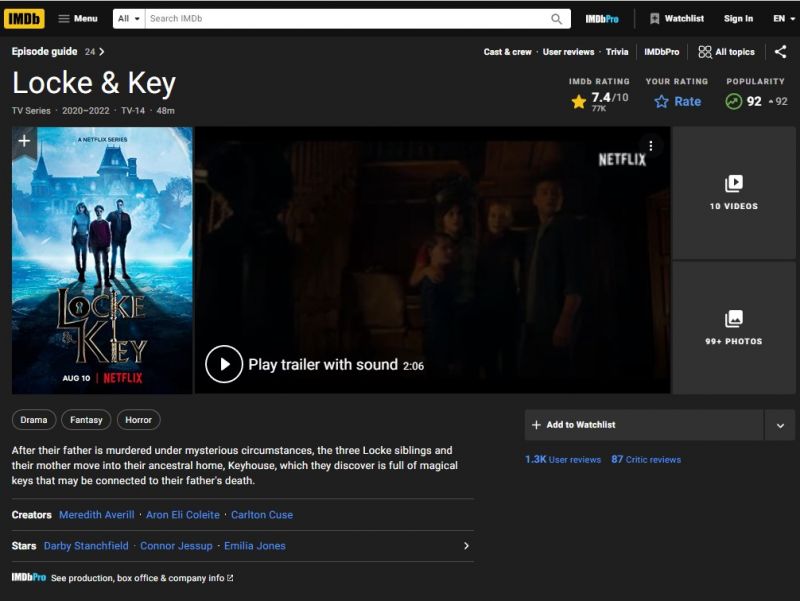Open the User reviews link in the header
Image resolution: width=800 pixels, height=601 pixels.
[568, 52]
